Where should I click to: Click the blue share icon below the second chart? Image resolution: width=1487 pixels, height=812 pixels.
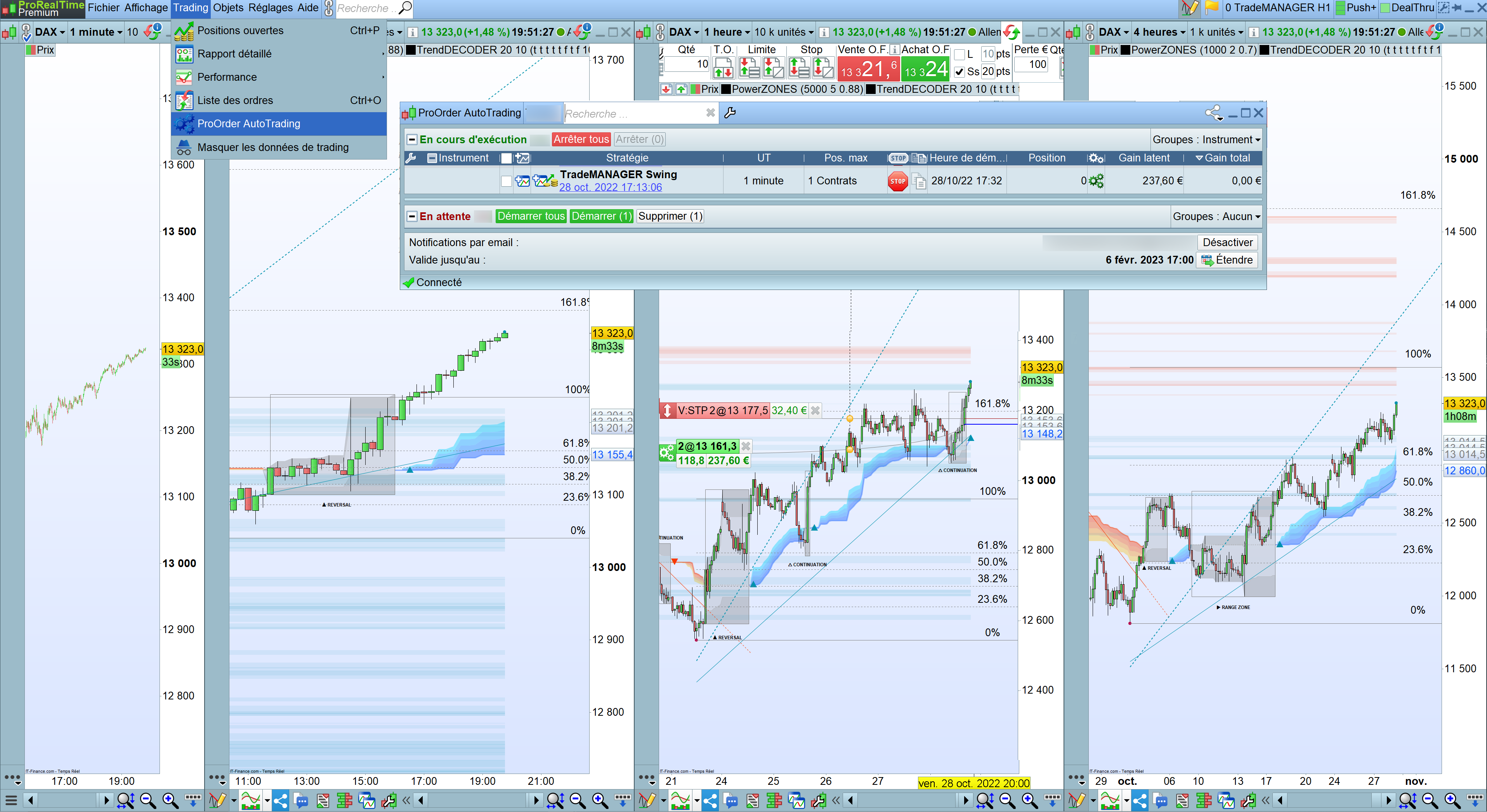281,800
